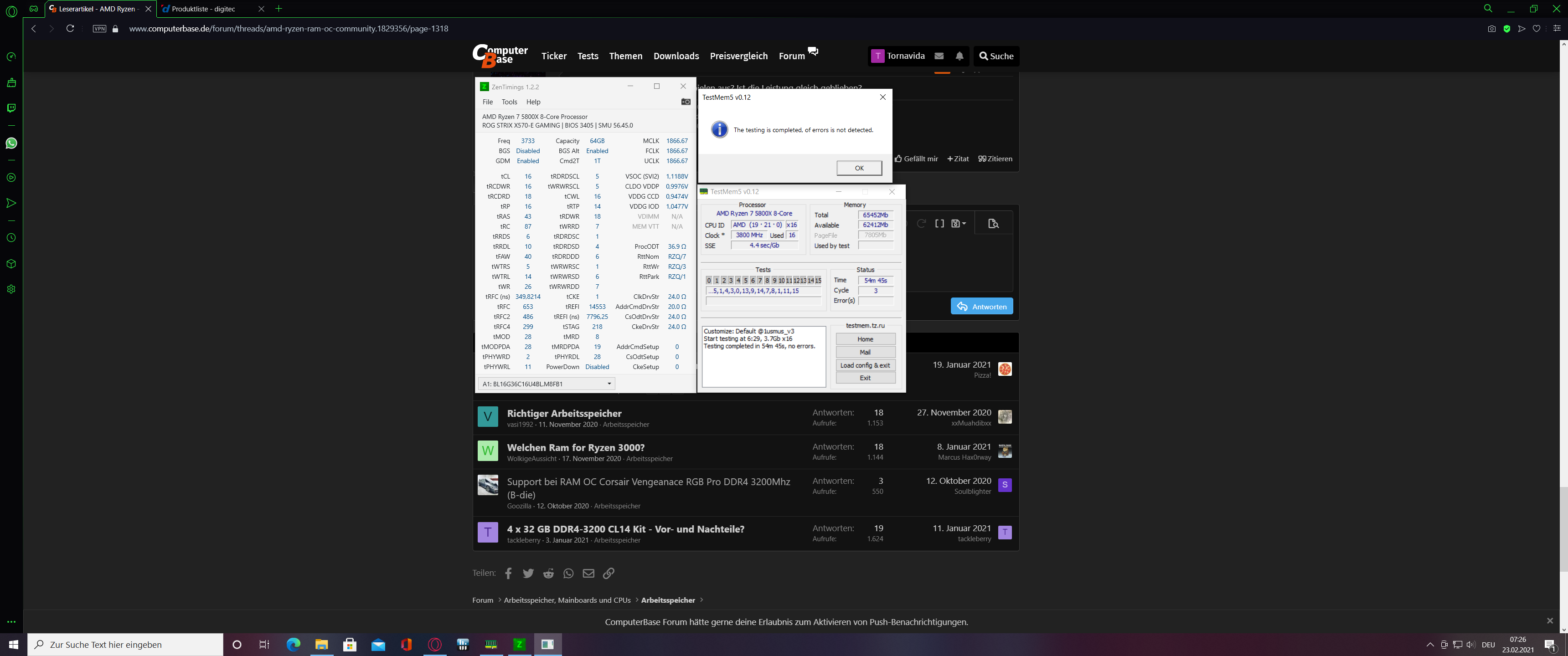Viewport: 1568px width, 656px height.
Task: Switch to the Produktliste digitec tab
Action: click(204, 9)
